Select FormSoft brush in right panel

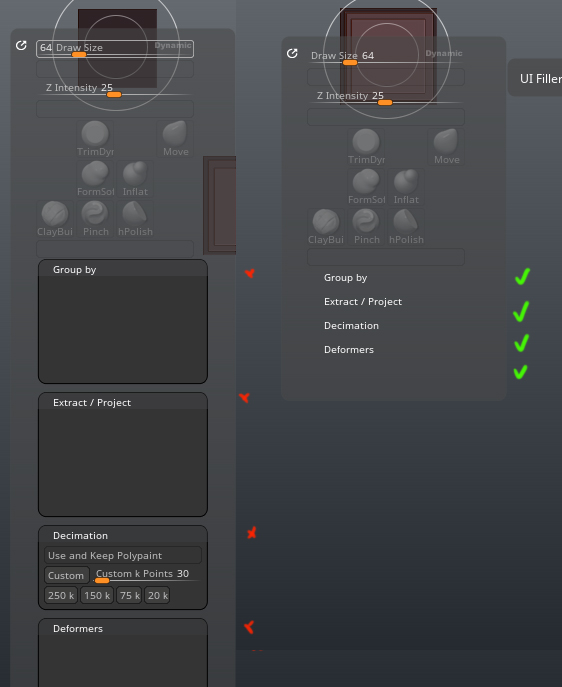pos(366,187)
